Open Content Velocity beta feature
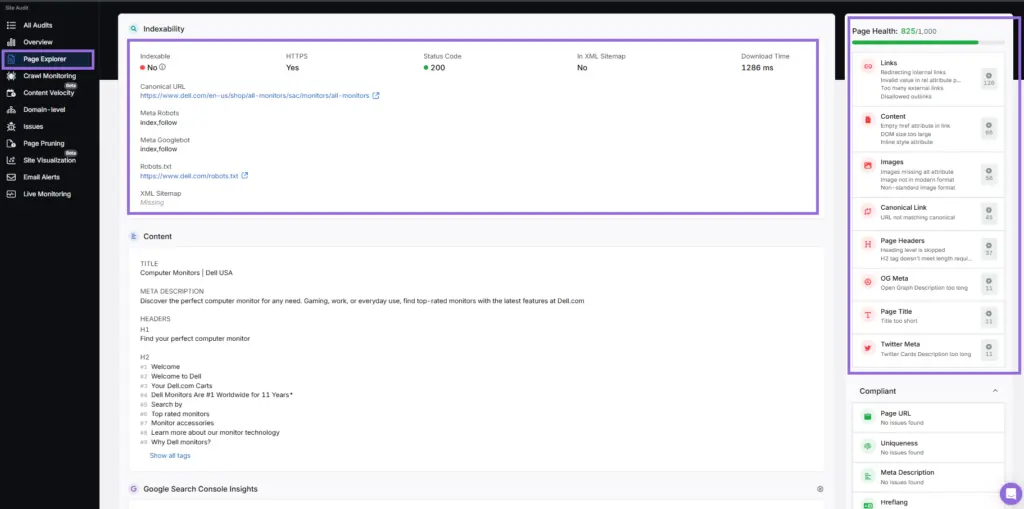This screenshot has height=509, width=1024. 48,93
